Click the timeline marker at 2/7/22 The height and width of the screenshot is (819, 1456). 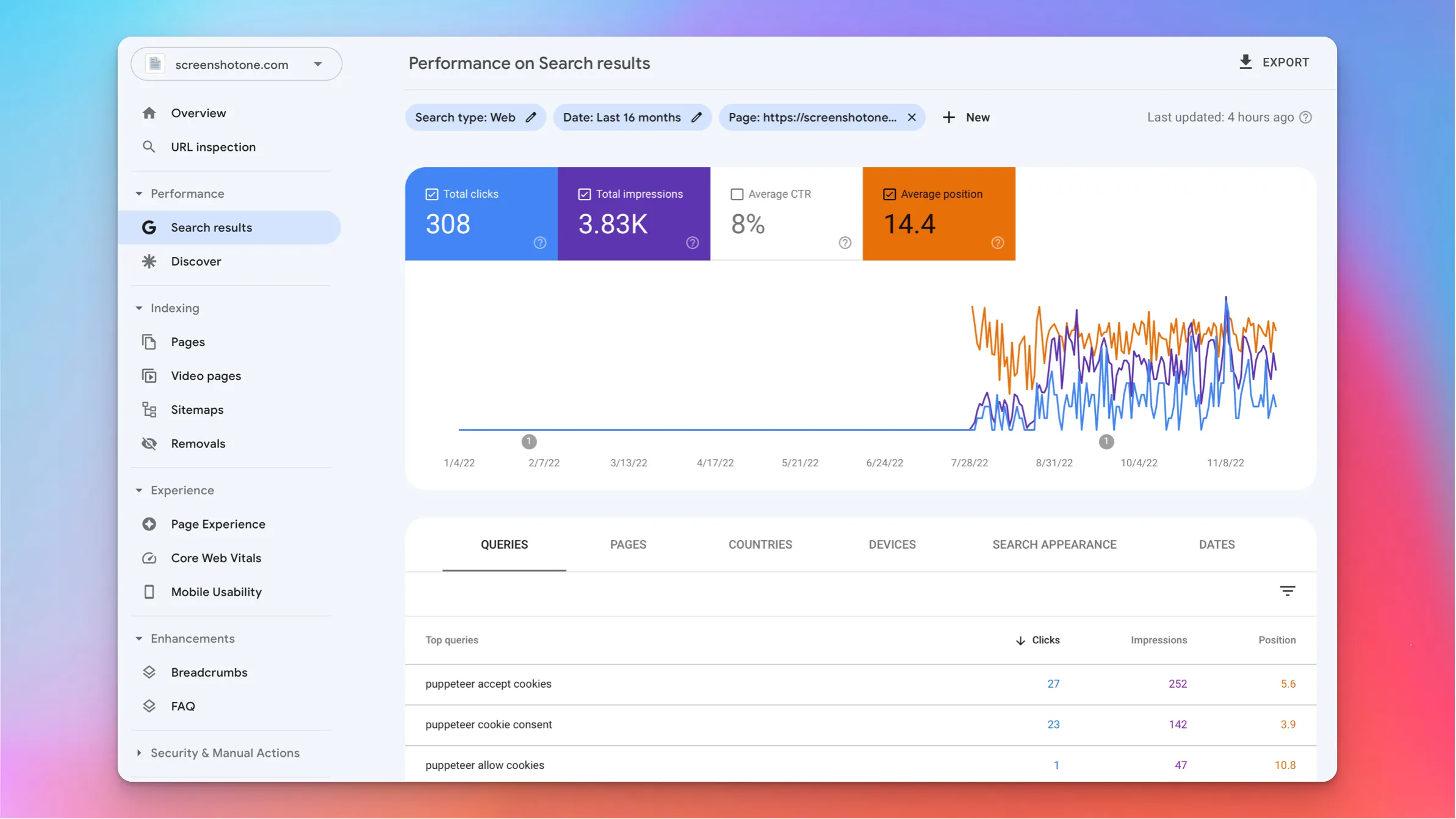[528, 441]
